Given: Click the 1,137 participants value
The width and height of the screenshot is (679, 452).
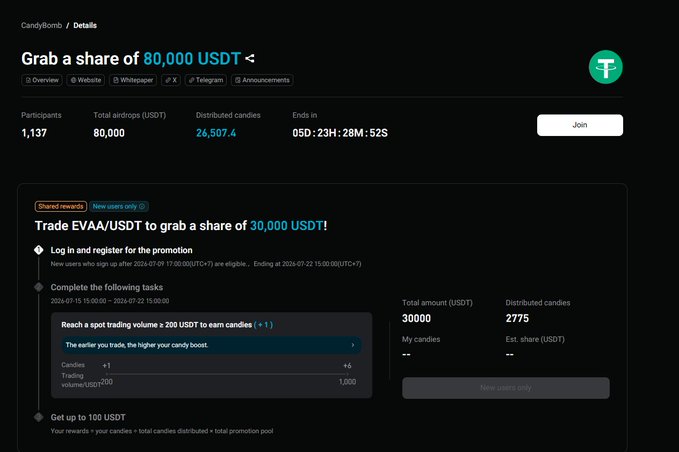Looking at the screenshot, I should click(x=34, y=133).
